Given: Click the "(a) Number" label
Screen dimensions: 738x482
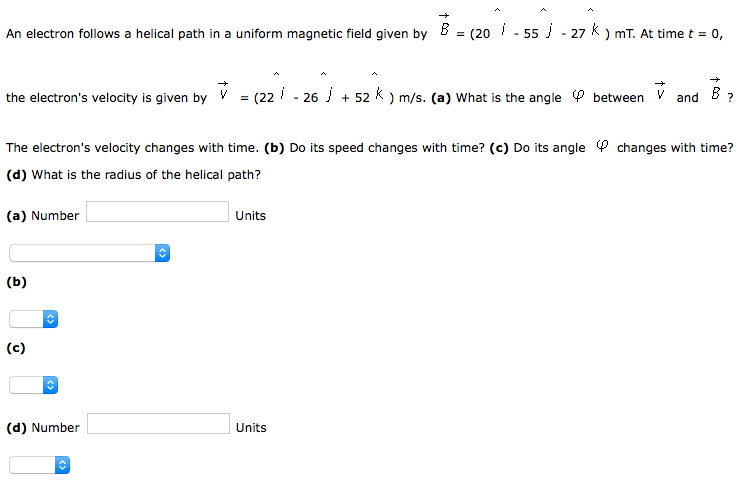Looking at the screenshot, I should pyautogui.click(x=43, y=216).
